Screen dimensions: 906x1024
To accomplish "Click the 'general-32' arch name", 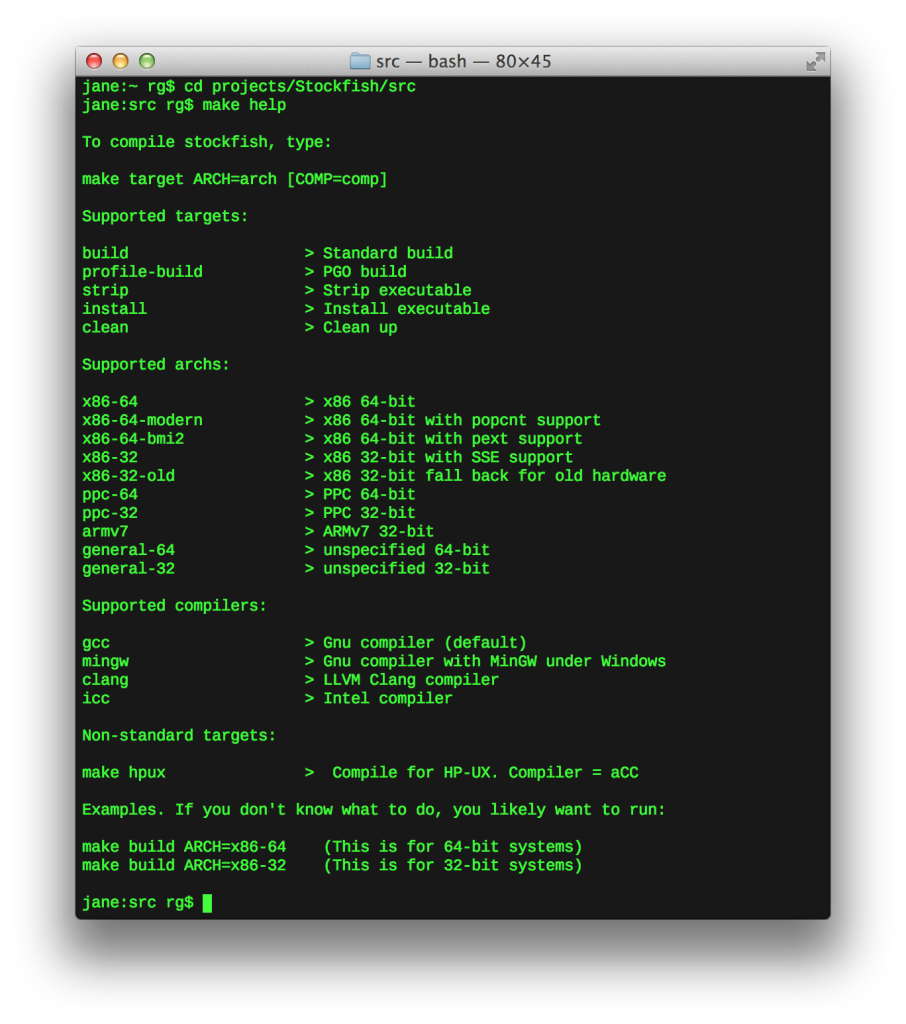I will (129, 569).
